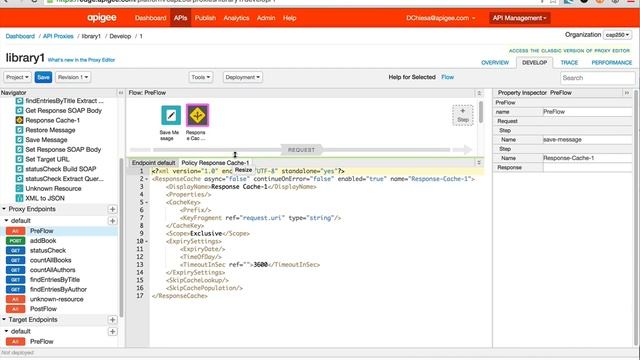This screenshot has width=640, height=360.
Task: Open the Analytics menu
Action: 236,18
